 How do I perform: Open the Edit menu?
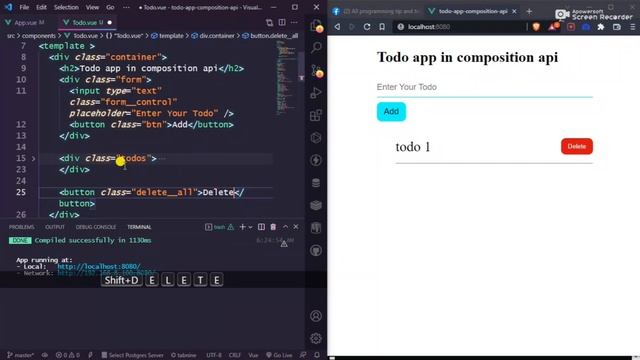pyautogui.click(x=41, y=7)
